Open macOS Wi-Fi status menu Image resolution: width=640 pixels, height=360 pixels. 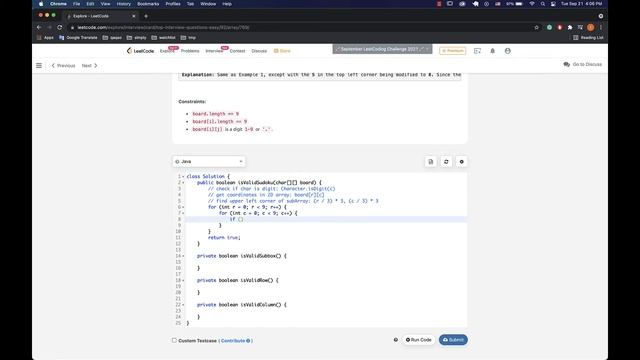(532, 4)
